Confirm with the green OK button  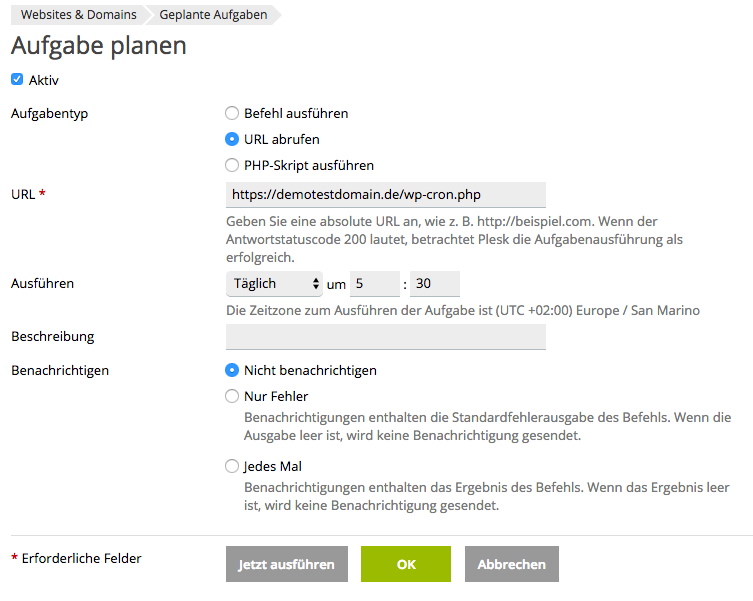(x=406, y=564)
